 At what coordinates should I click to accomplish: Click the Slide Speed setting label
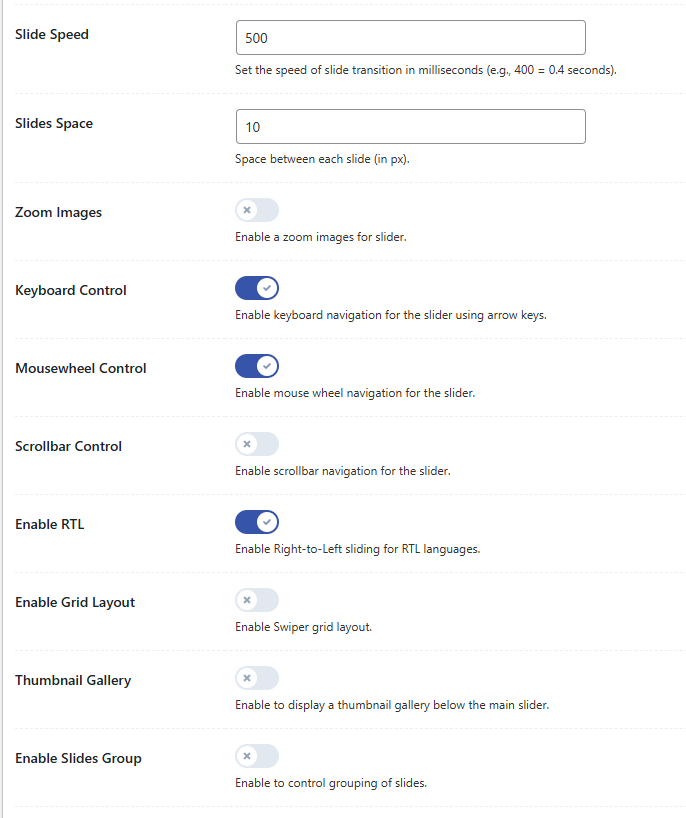(52, 33)
